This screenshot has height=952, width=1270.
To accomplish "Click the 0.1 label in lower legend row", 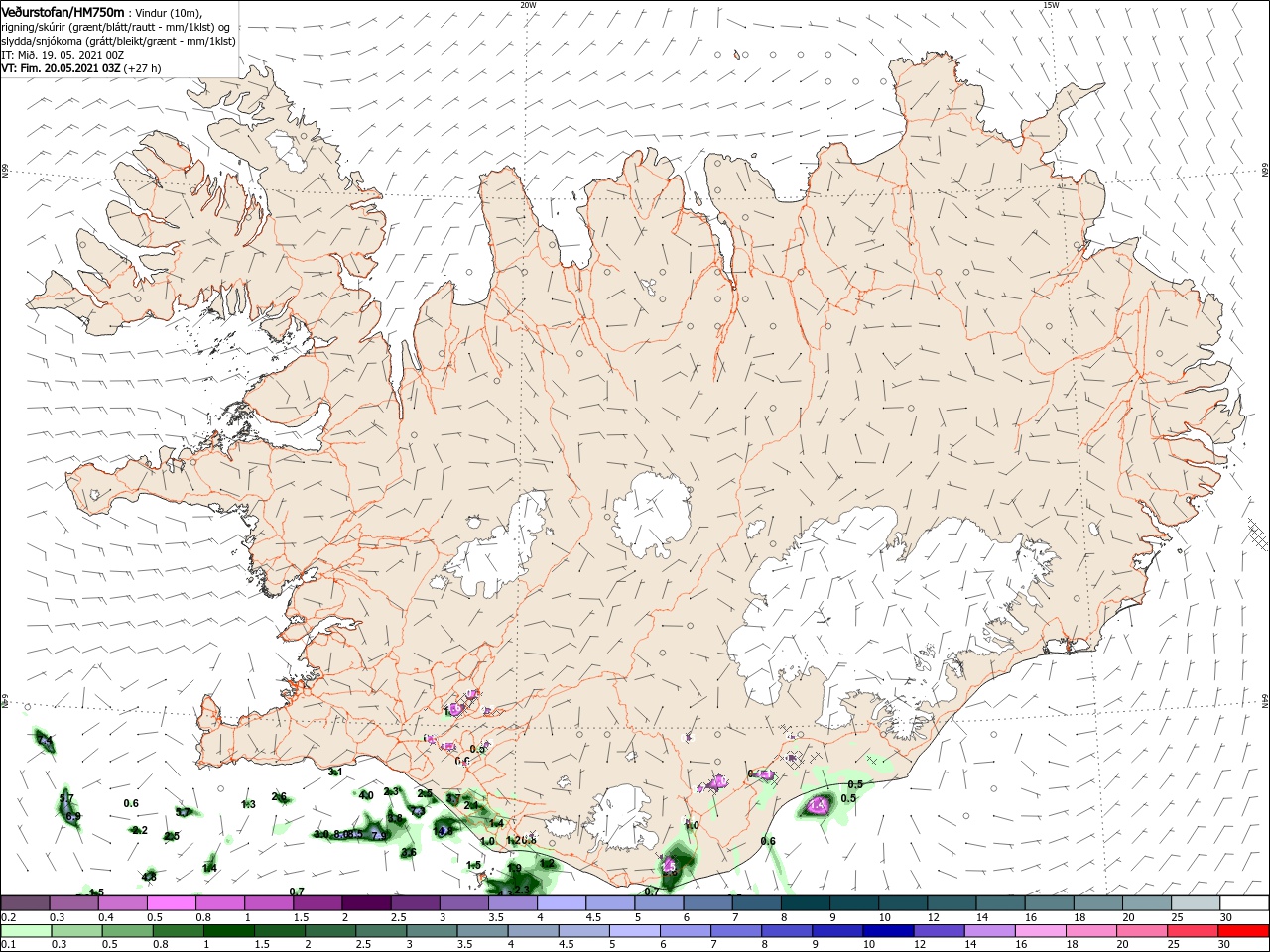I will tap(6, 945).
